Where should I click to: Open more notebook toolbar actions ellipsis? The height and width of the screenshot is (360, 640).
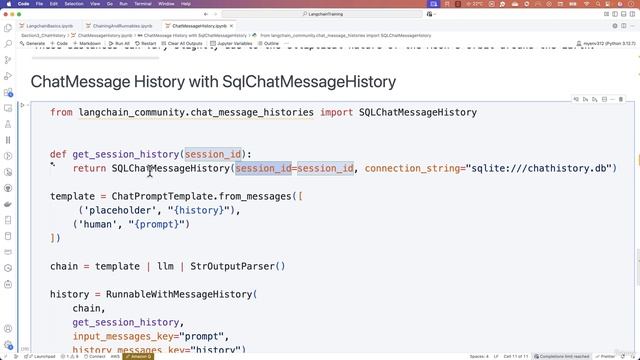(x=287, y=43)
